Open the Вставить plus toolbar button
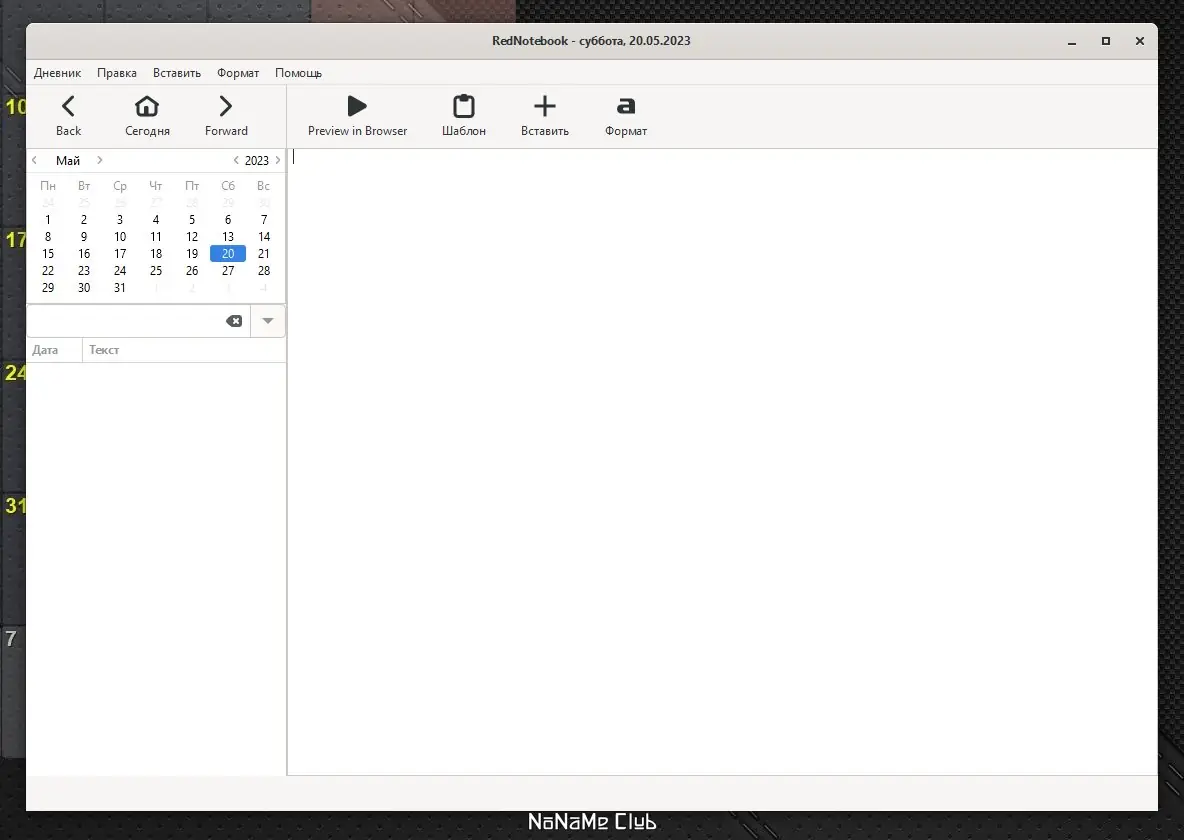 pos(544,116)
